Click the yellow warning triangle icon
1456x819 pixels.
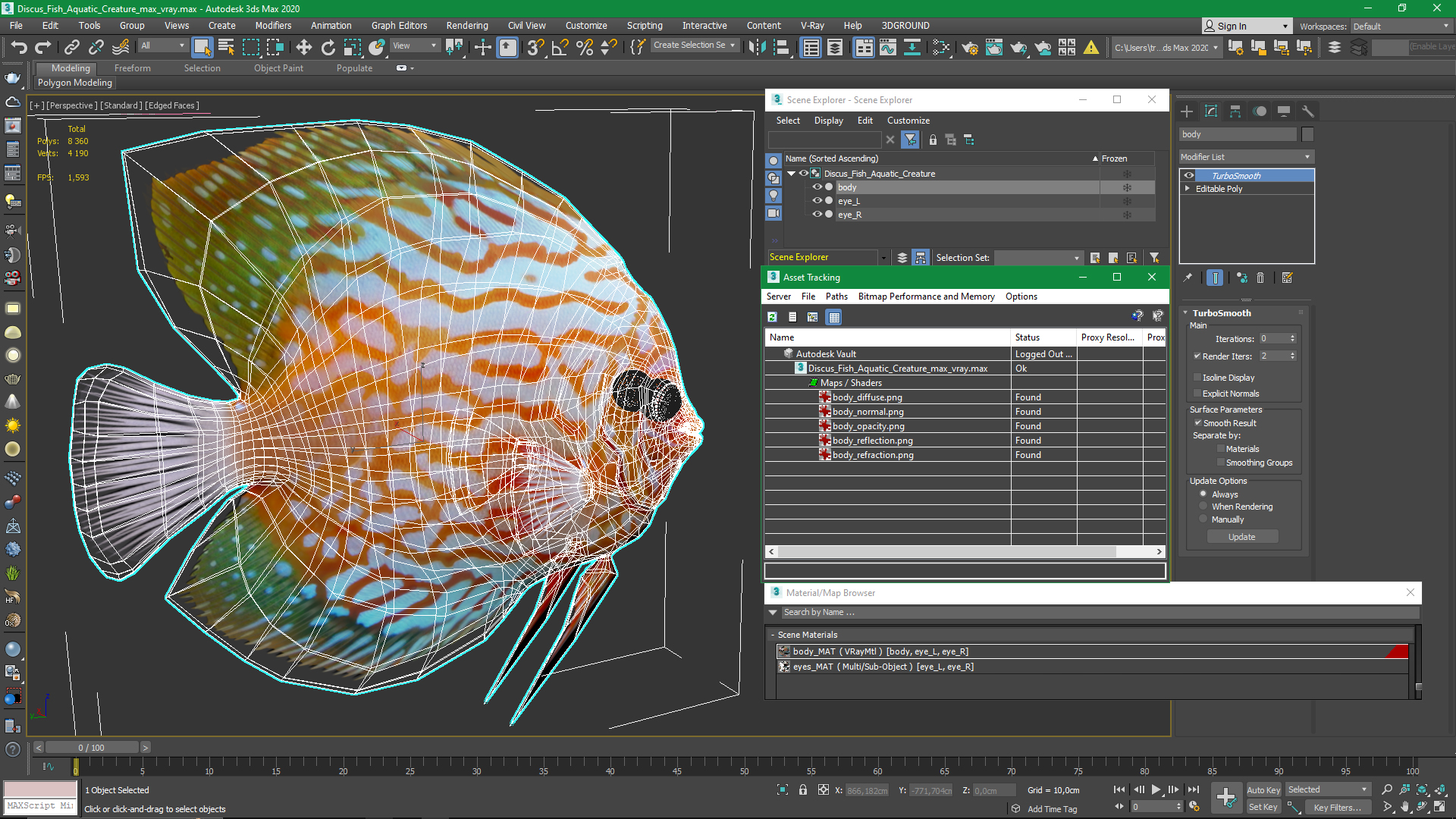(x=1090, y=47)
